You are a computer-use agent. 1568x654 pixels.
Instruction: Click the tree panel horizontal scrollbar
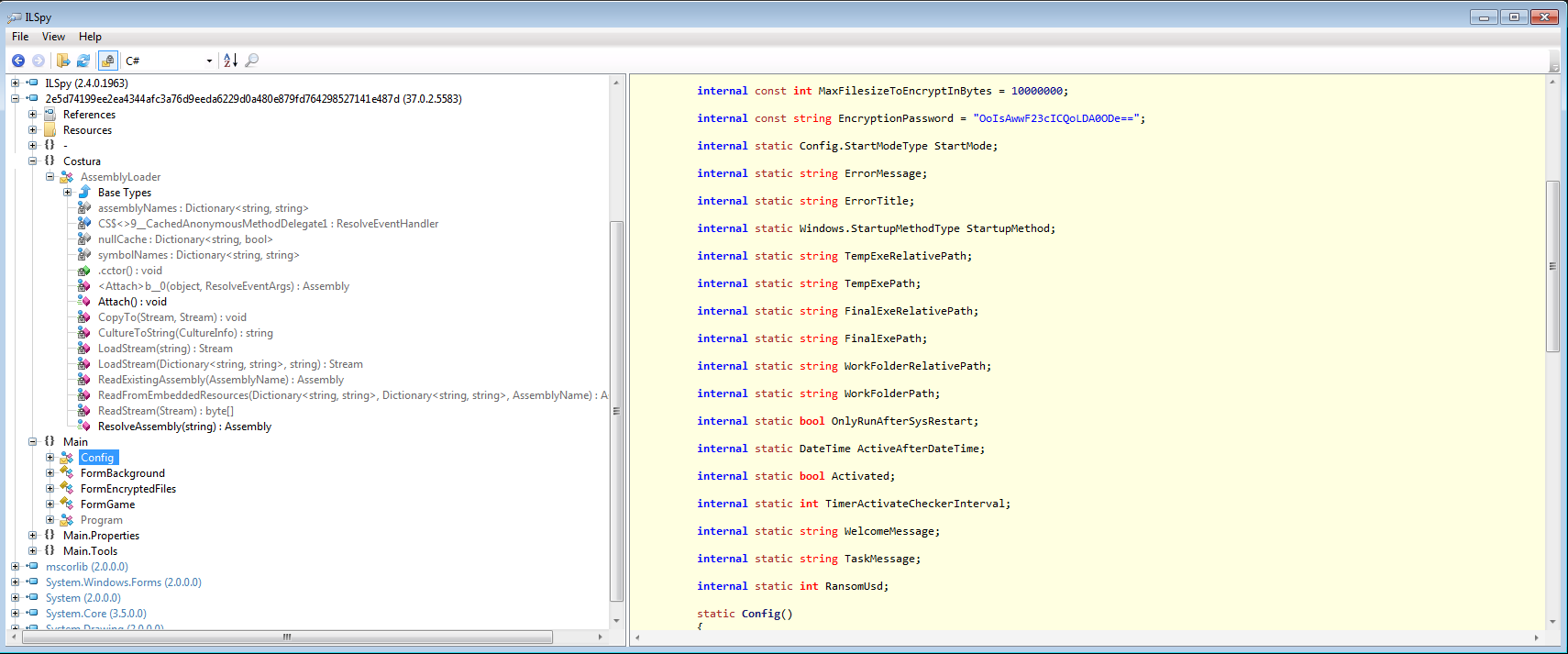pos(287,637)
